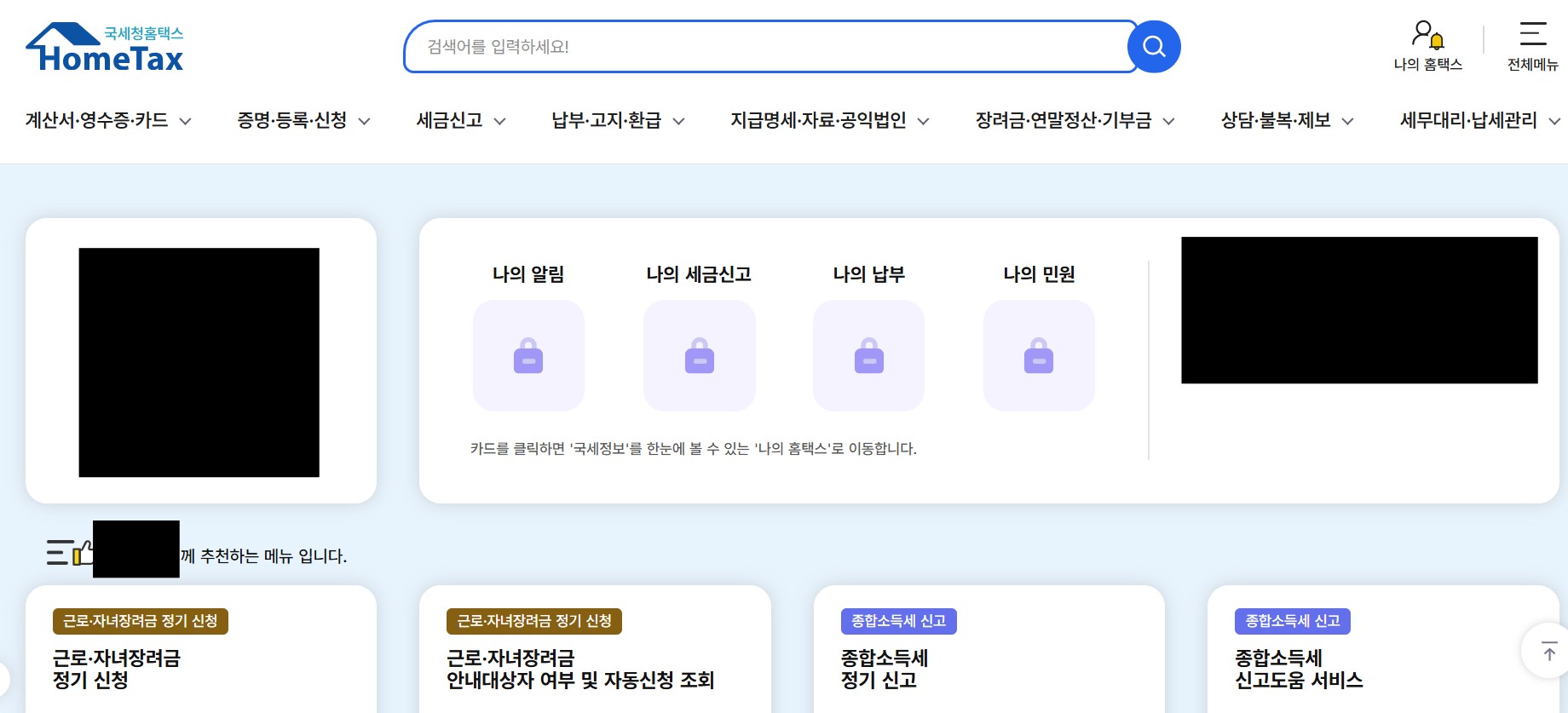1568x713 pixels.
Task: Expand the 증명·등록·신청 menu chevron
Action: click(x=364, y=122)
